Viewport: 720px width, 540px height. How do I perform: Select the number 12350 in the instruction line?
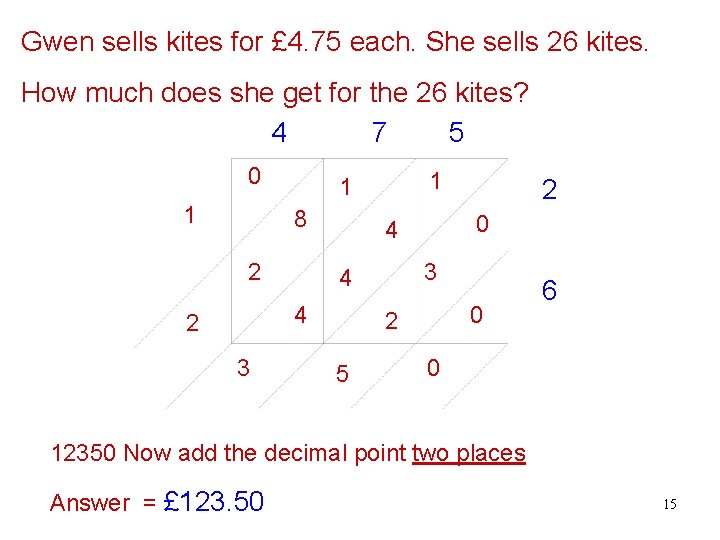pos(83,453)
